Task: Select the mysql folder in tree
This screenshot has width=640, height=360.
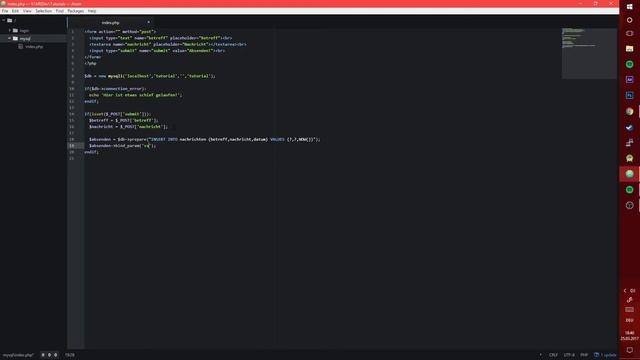Action: [x=25, y=38]
